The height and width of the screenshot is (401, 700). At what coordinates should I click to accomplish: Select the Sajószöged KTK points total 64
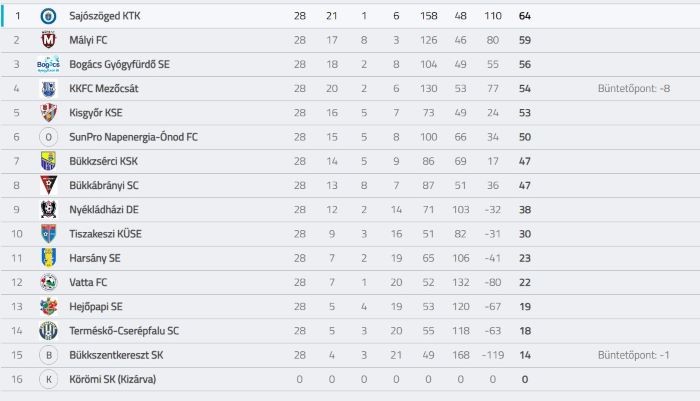point(525,16)
